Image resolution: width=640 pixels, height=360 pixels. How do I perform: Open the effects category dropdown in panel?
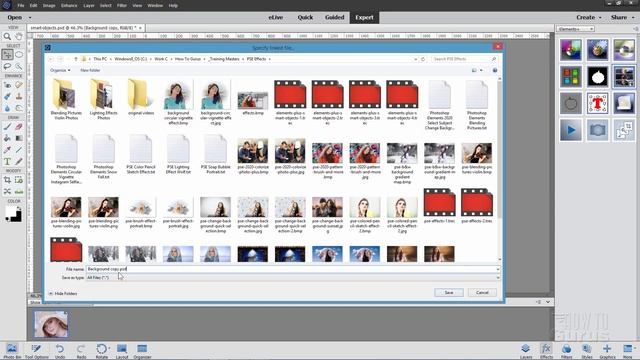point(576,29)
